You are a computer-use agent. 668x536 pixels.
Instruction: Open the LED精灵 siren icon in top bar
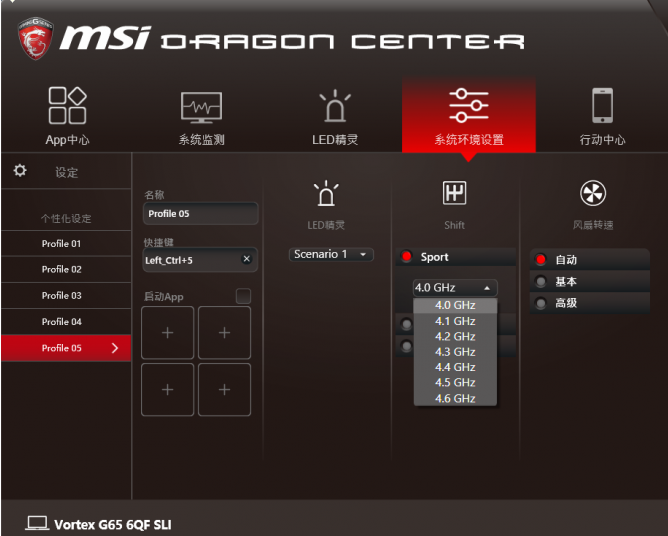[335, 106]
